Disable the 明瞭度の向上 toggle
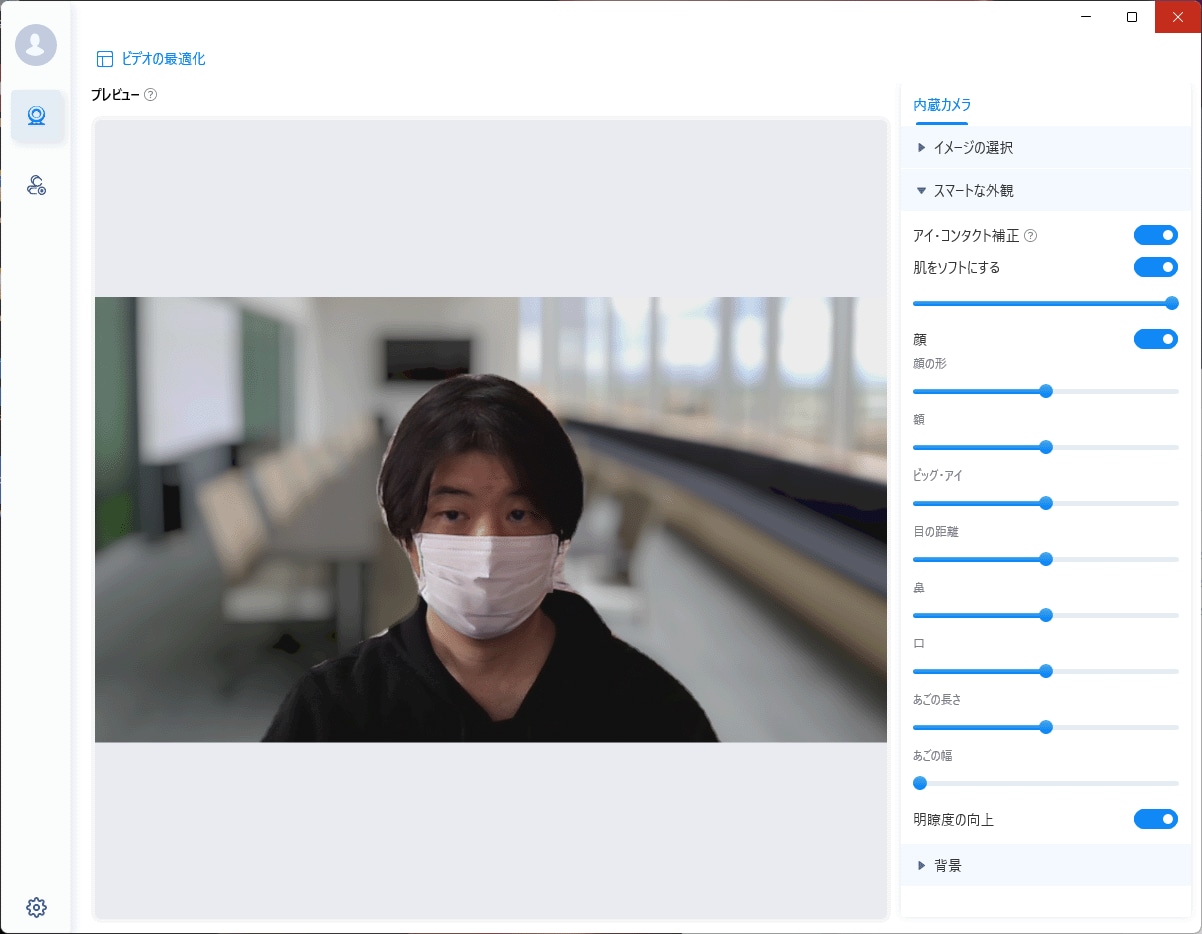1202x934 pixels. point(1155,819)
